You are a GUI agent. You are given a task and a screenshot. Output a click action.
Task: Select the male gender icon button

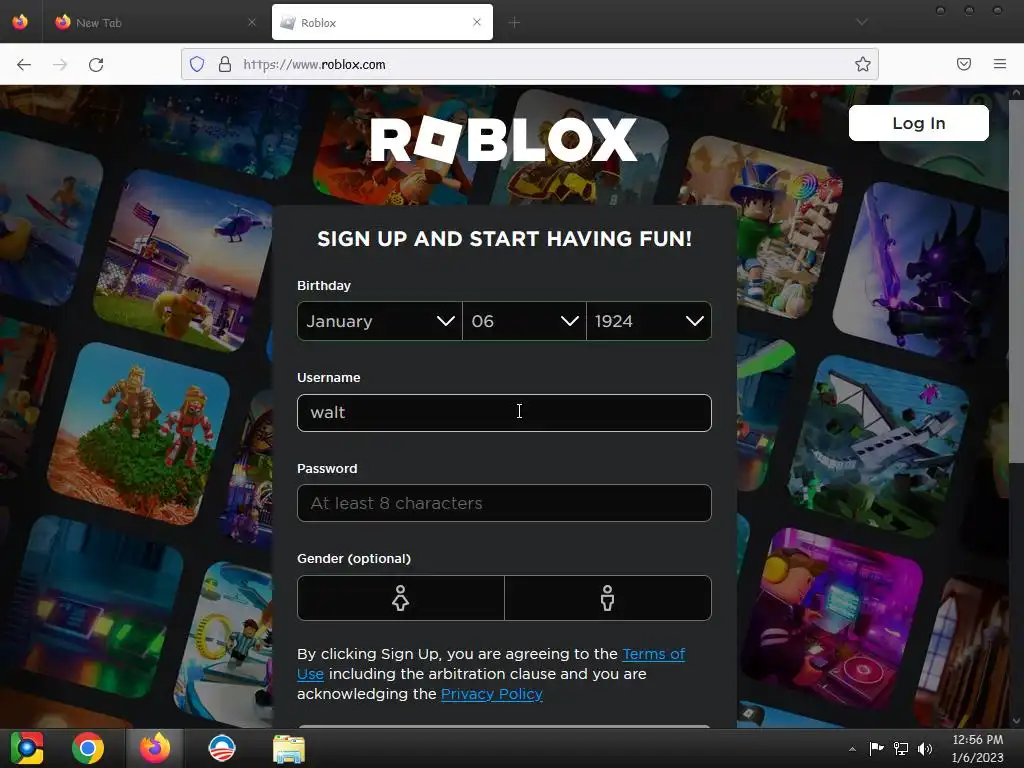pos(608,598)
